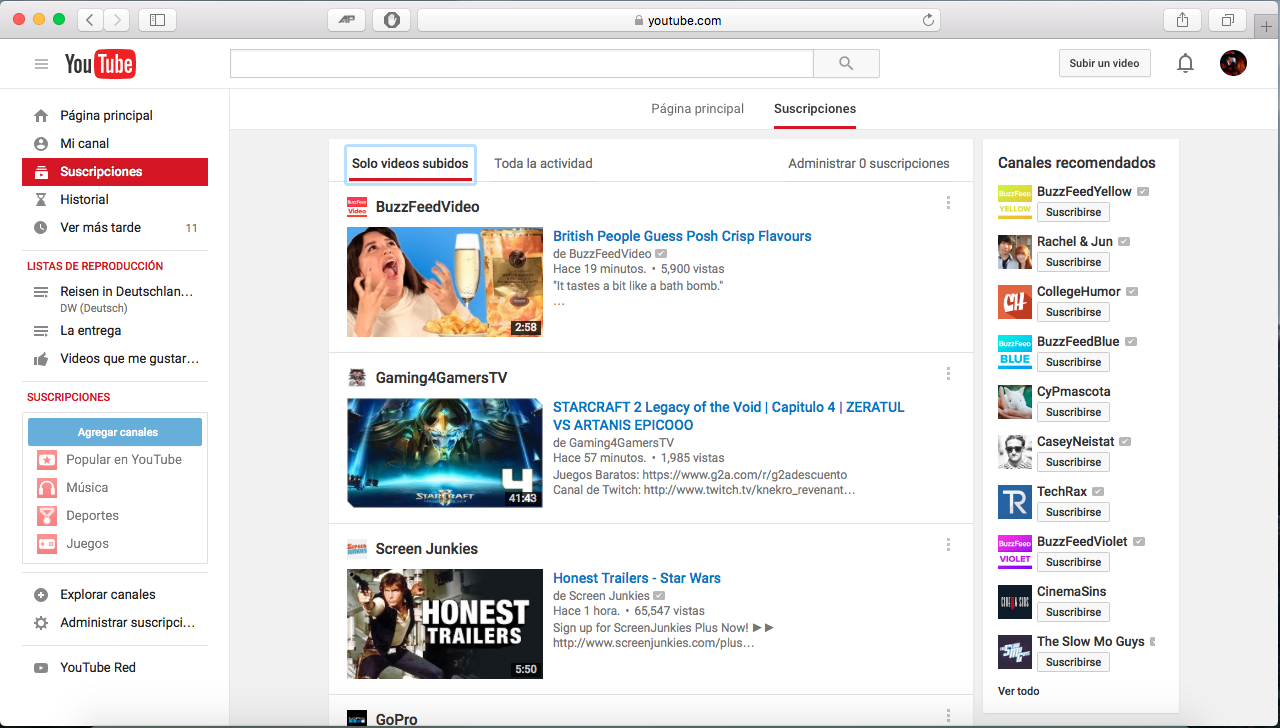This screenshot has height=728, width=1280.
Task: Click the TechRax channel logo
Action: pyautogui.click(x=1015, y=502)
